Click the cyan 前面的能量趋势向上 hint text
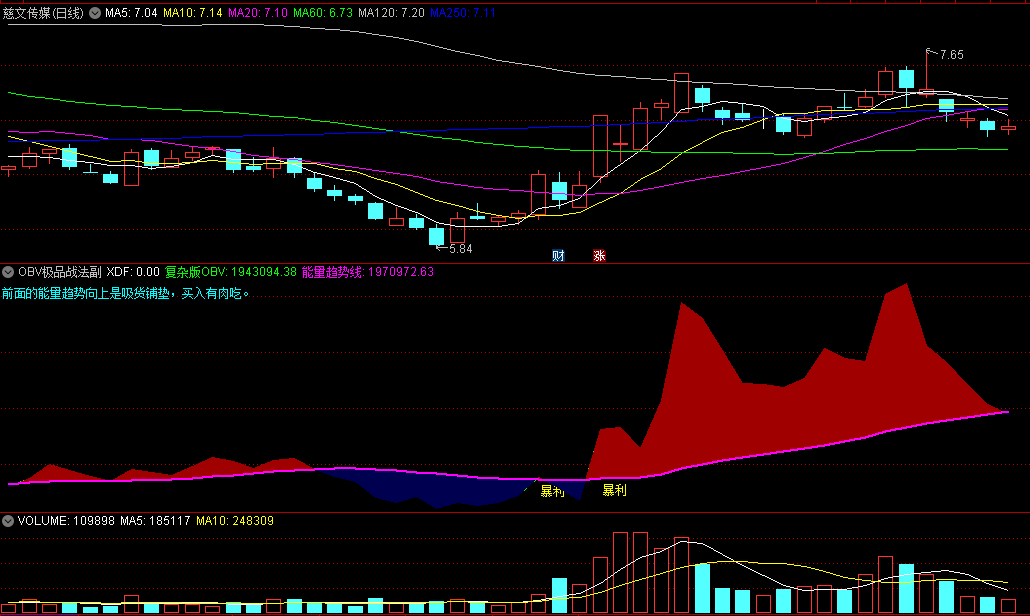Viewport: 1030px width, 616px height. click(126, 294)
